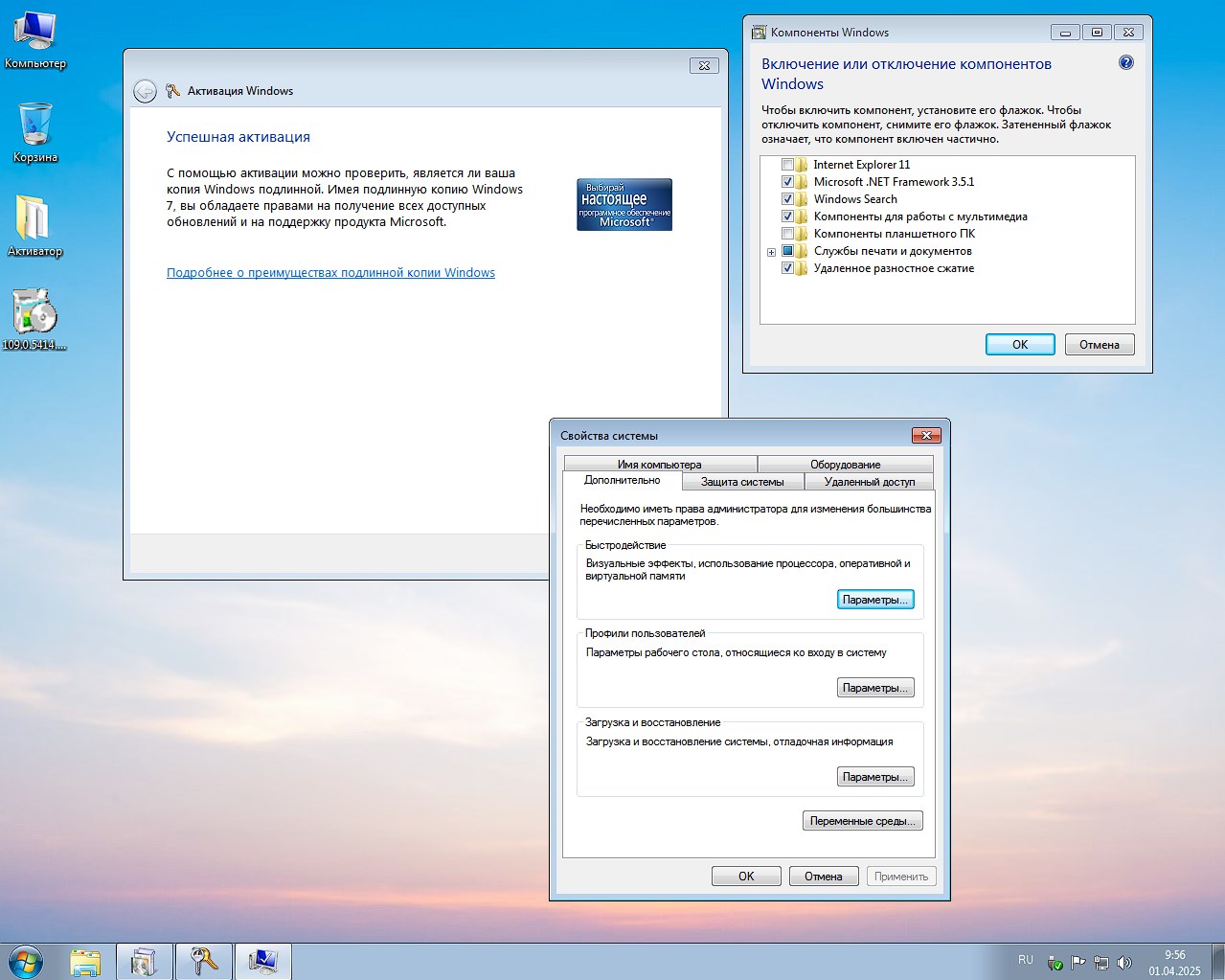
Task: Click Отмена in Свойства системы
Action: (824, 877)
